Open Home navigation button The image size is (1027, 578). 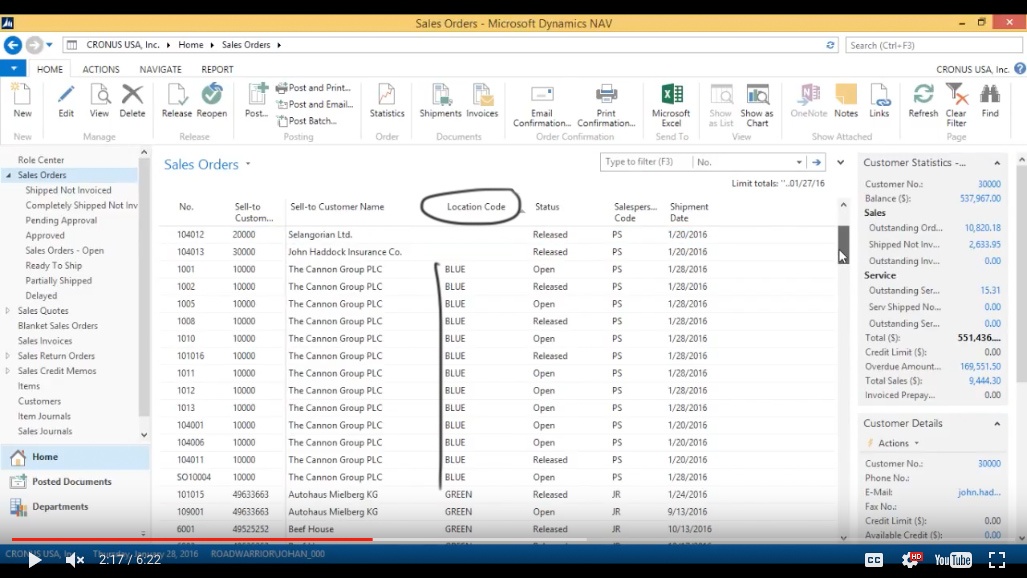pos(73,457)
